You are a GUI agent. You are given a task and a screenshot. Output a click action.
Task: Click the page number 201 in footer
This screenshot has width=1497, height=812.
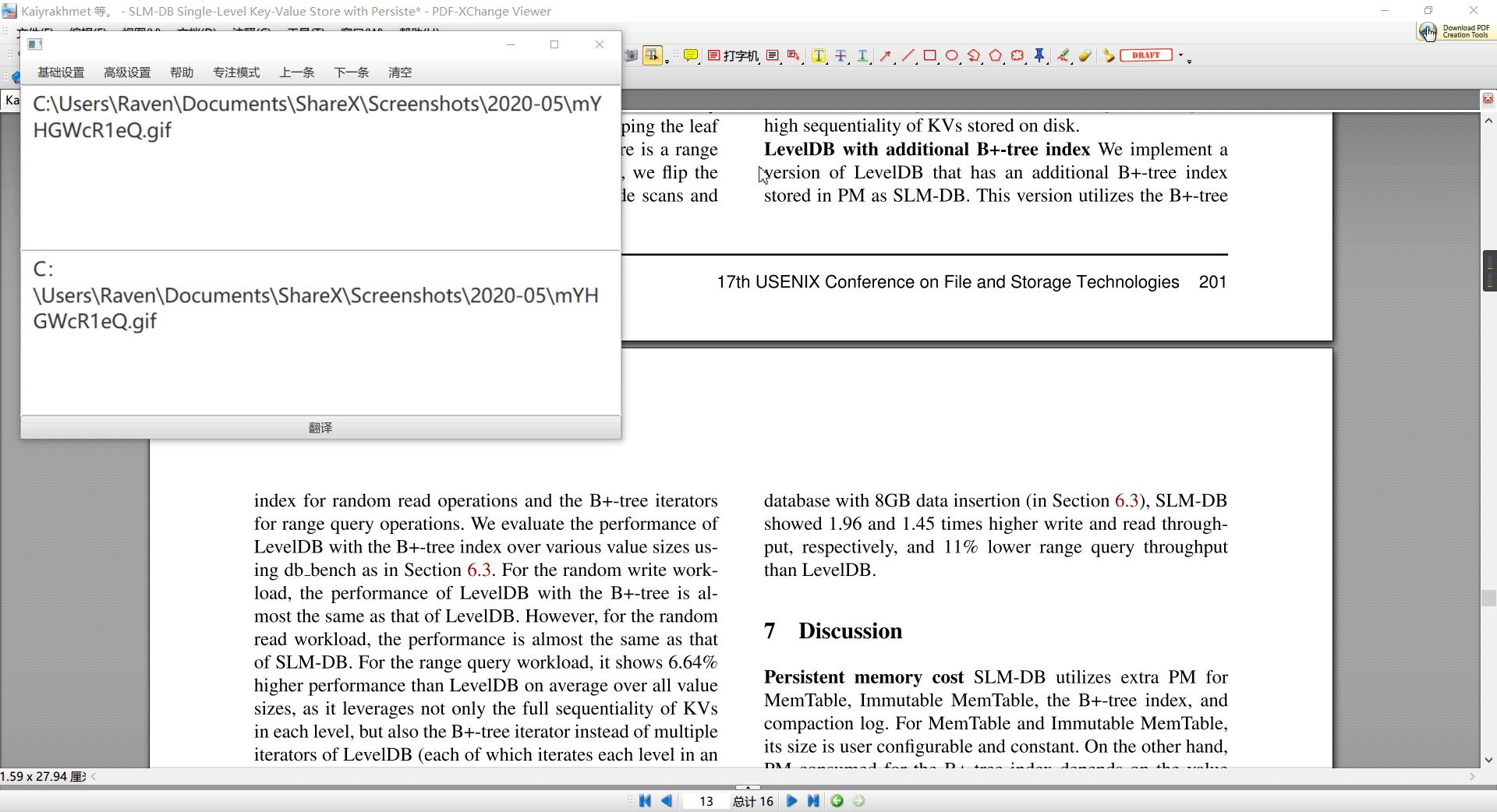point(1212,282)
